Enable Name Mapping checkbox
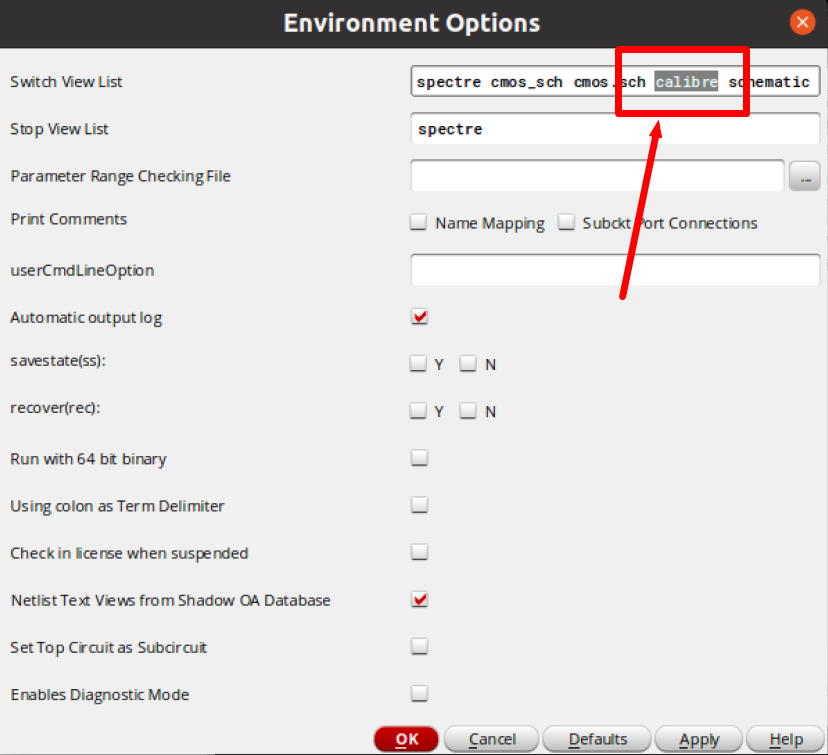 point(418,222)
